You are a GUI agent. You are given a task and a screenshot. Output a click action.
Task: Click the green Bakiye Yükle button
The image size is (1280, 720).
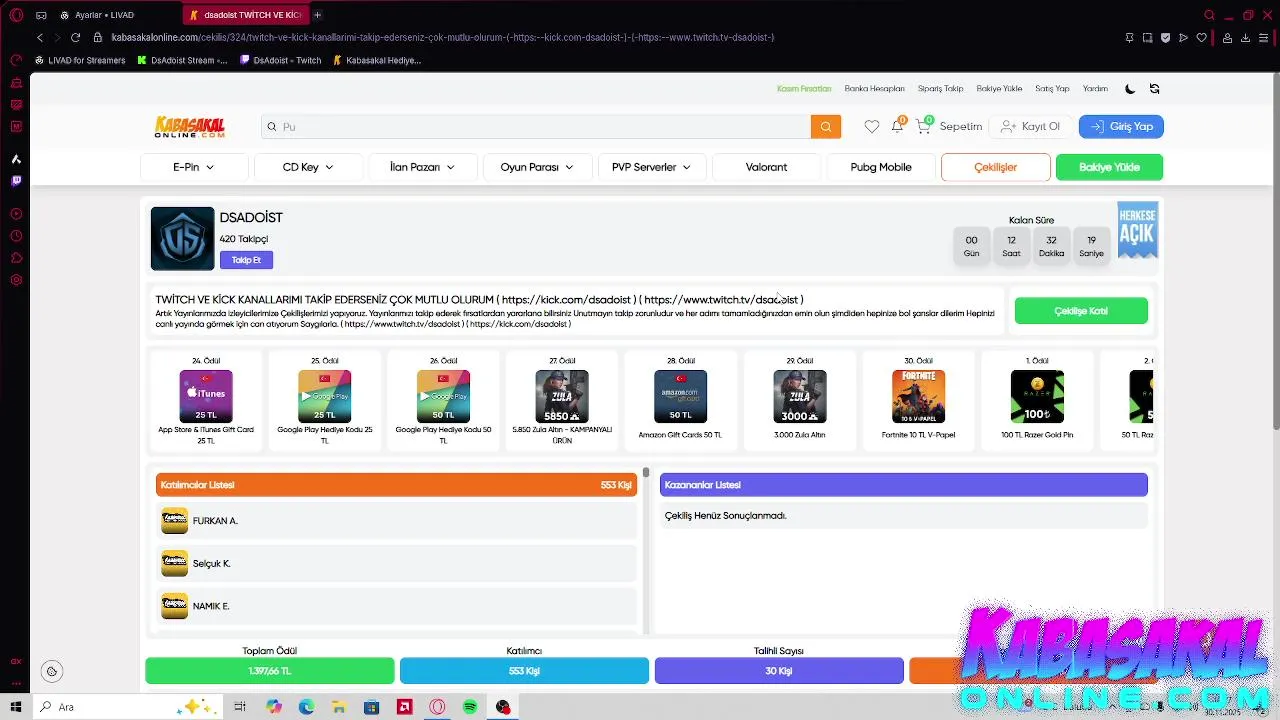click(1109, 167)
